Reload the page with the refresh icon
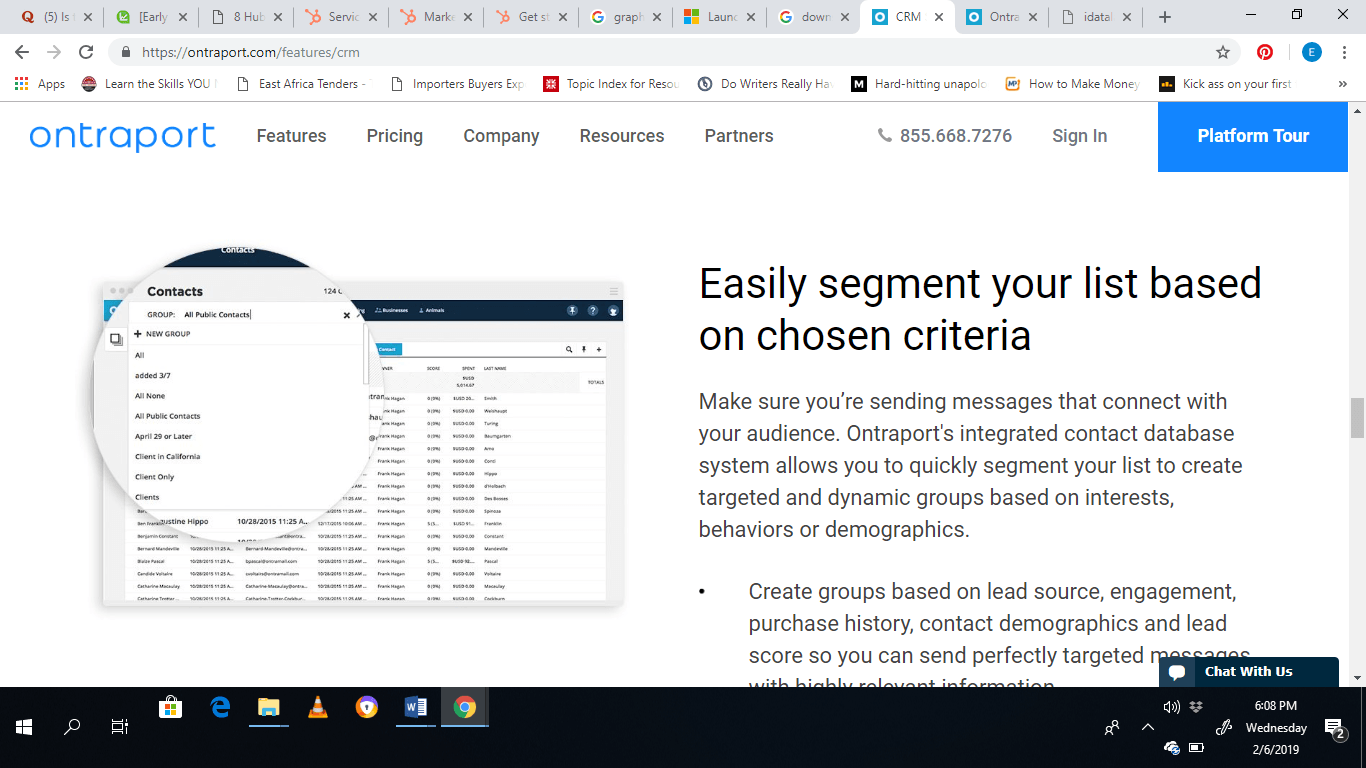Screen dimensions: 1366x768 86,52
